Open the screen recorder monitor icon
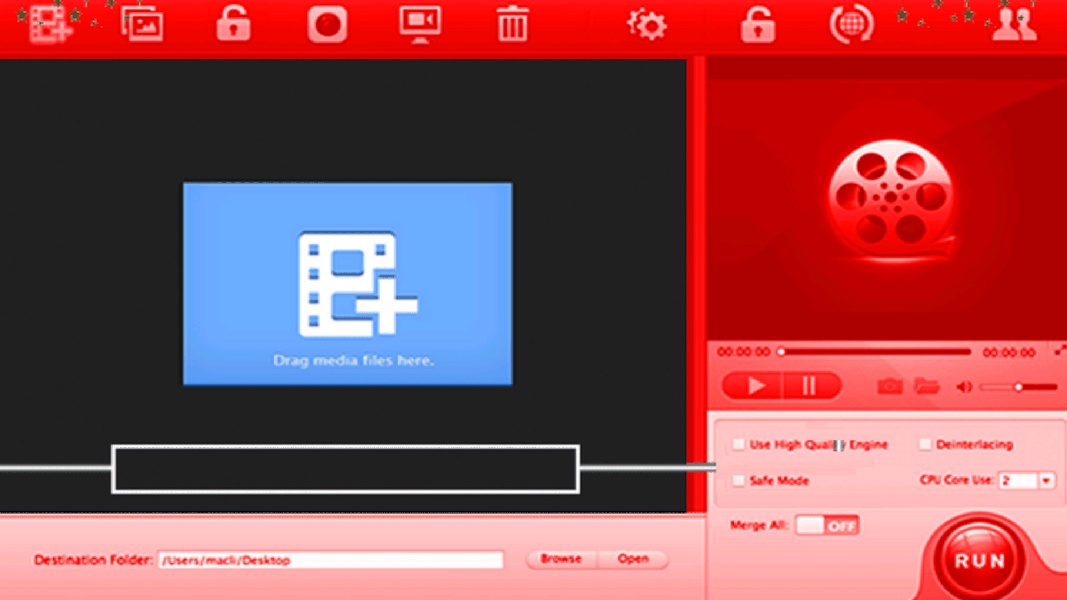Viewport: 1067px width, 600px height. coord(420,25)
